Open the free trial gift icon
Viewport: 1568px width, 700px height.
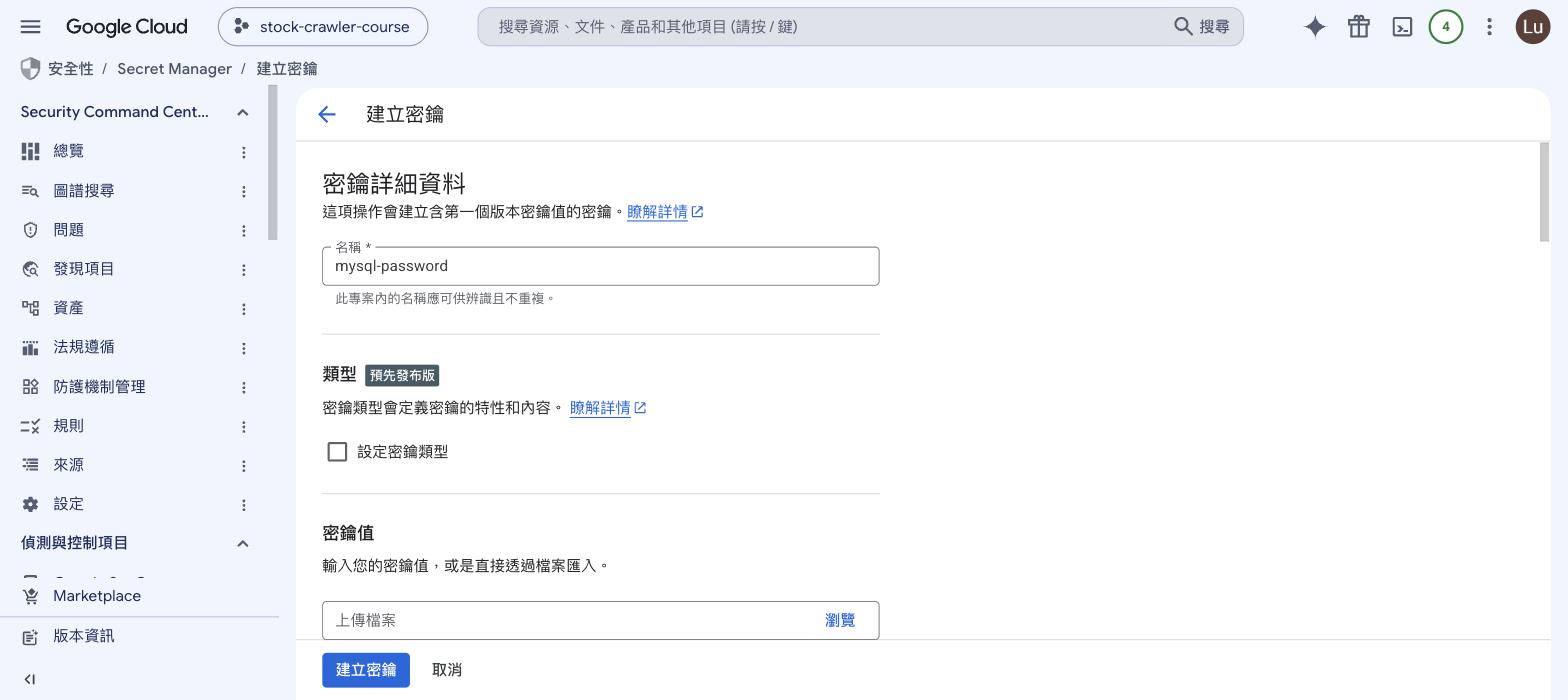pyautogui.click(x=1358, y=27)
